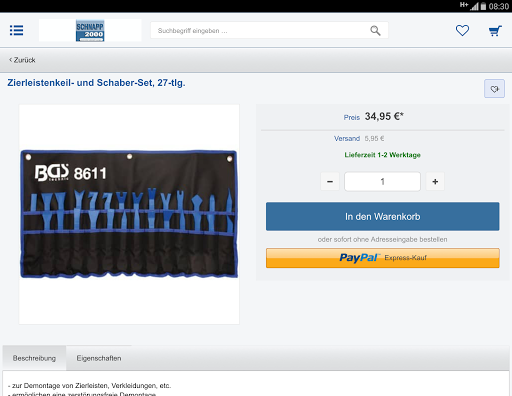Open the wishlist heart icon in header

click(x=462, y=31)
